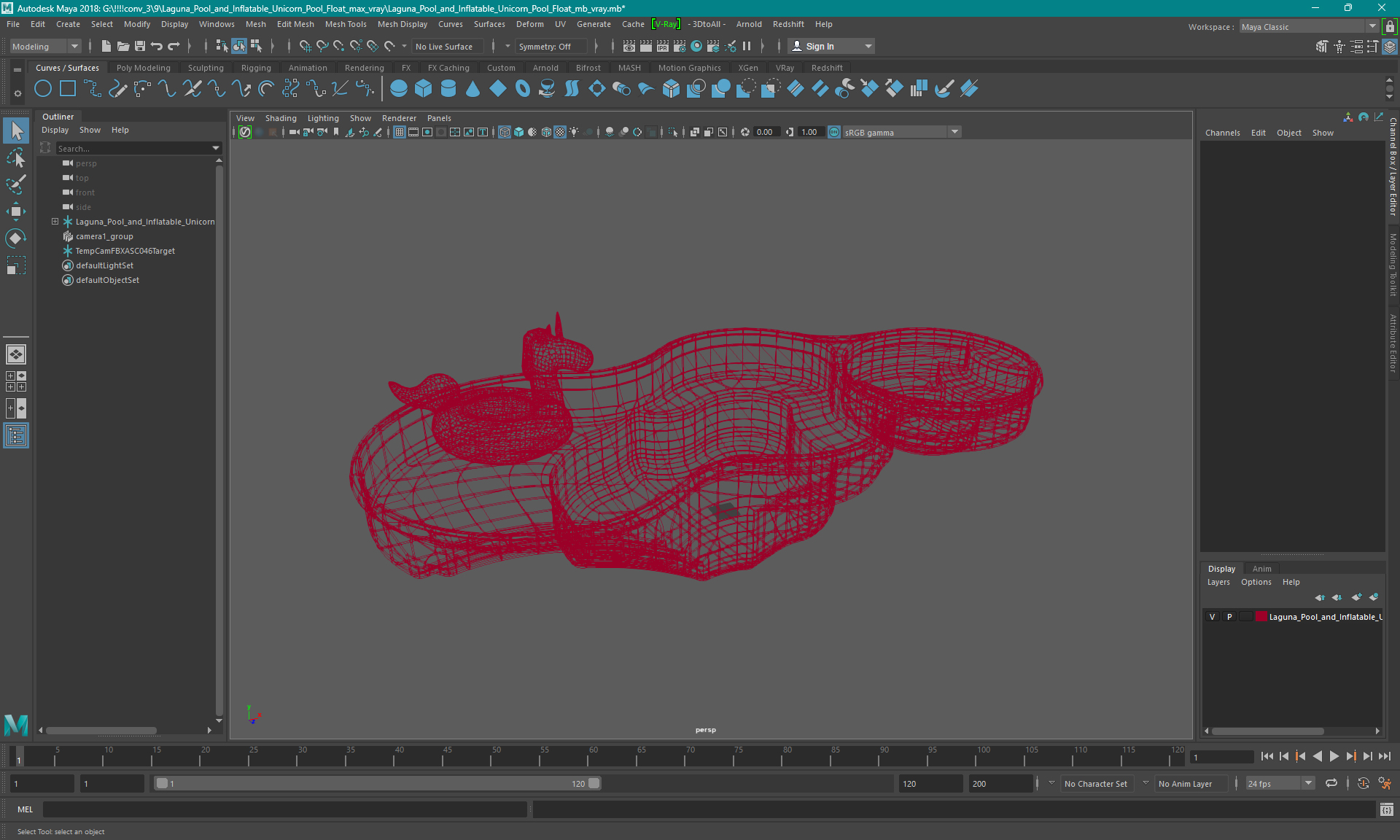The width and height of the screenshot is (1400, 840).
Task: Toggle the viewport grid display icon
Action: coord(400,132)
